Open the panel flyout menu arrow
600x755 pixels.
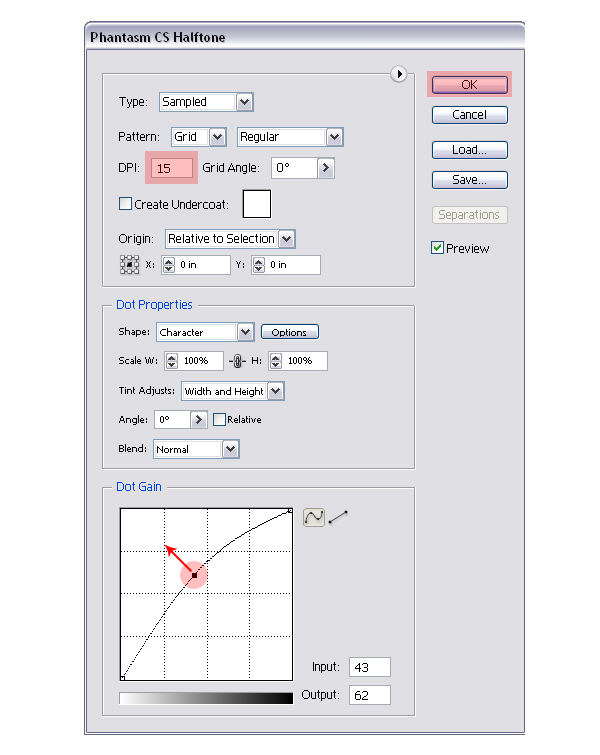[399, 74]
